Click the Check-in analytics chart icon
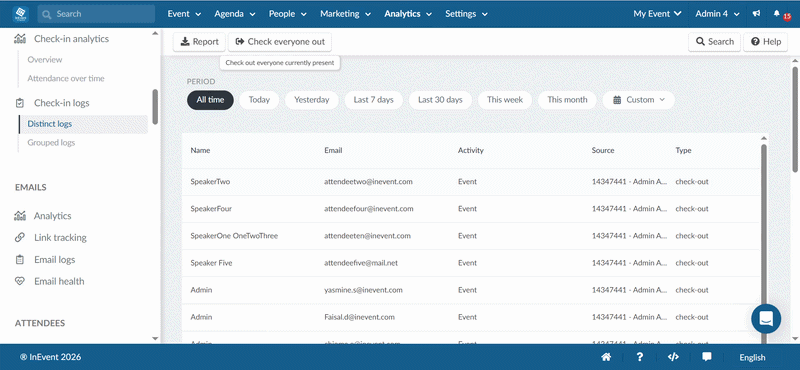The width and height of the screenshot is (800, 370). point(20,39)
